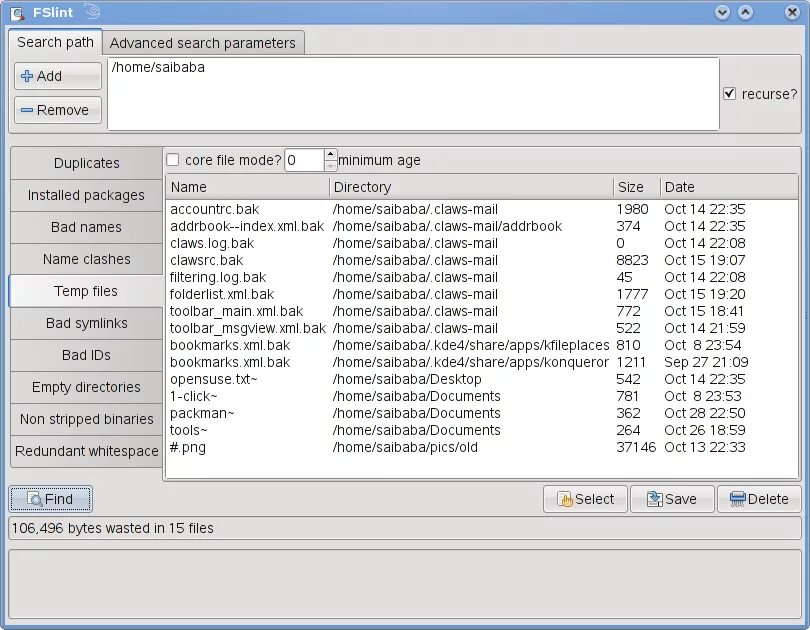Click the /home/saibaba/Desktop directory cell
Screen dimensions: 810x630
(407, 379)
